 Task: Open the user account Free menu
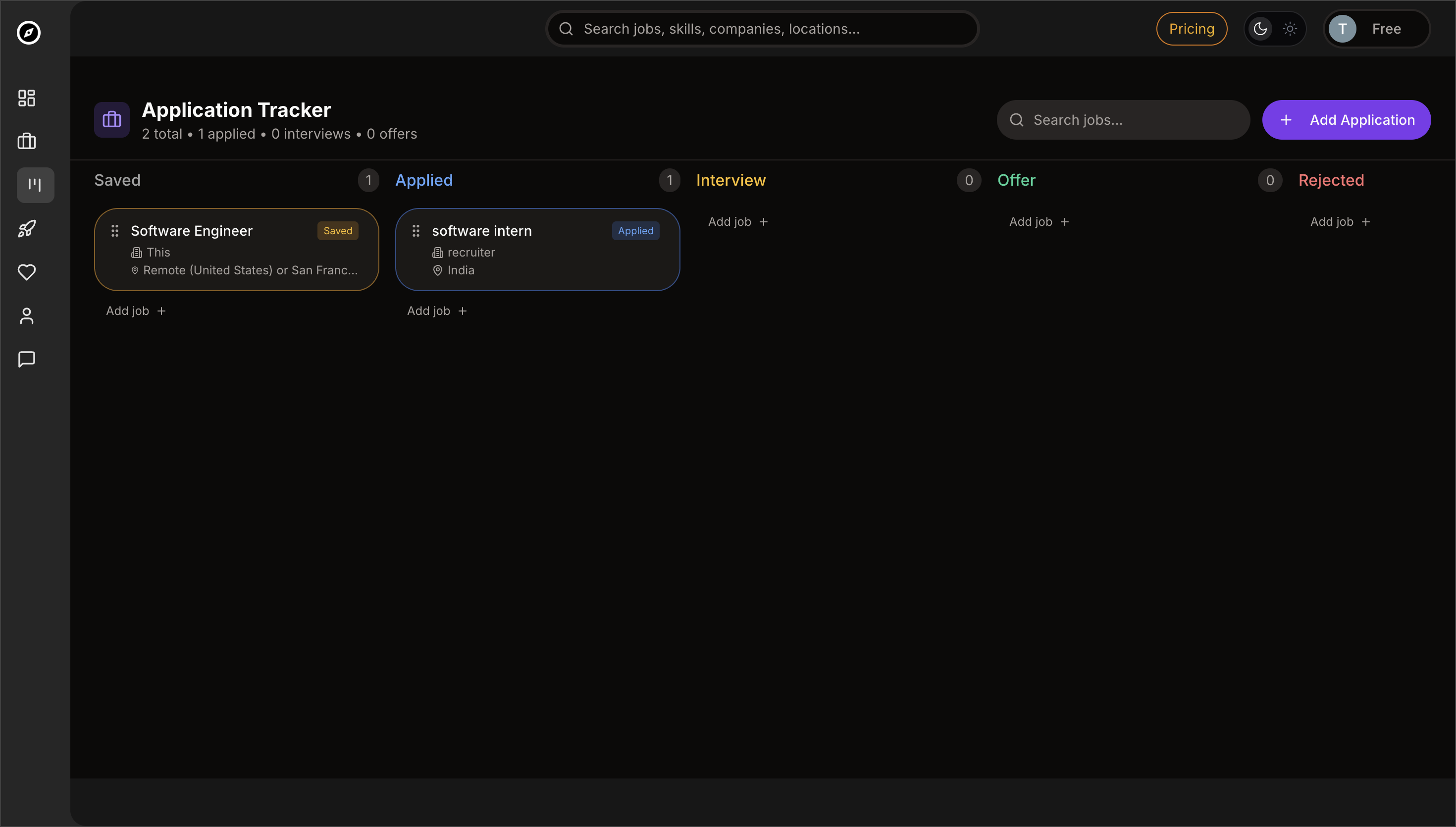pyautogui.click(x=1376, y=28)
